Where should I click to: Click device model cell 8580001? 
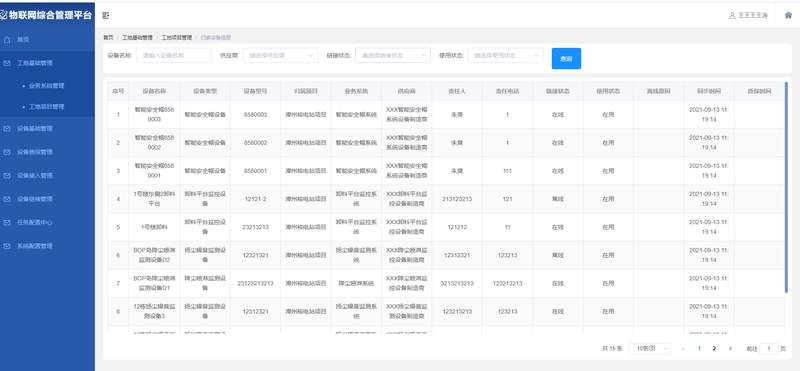256,171
